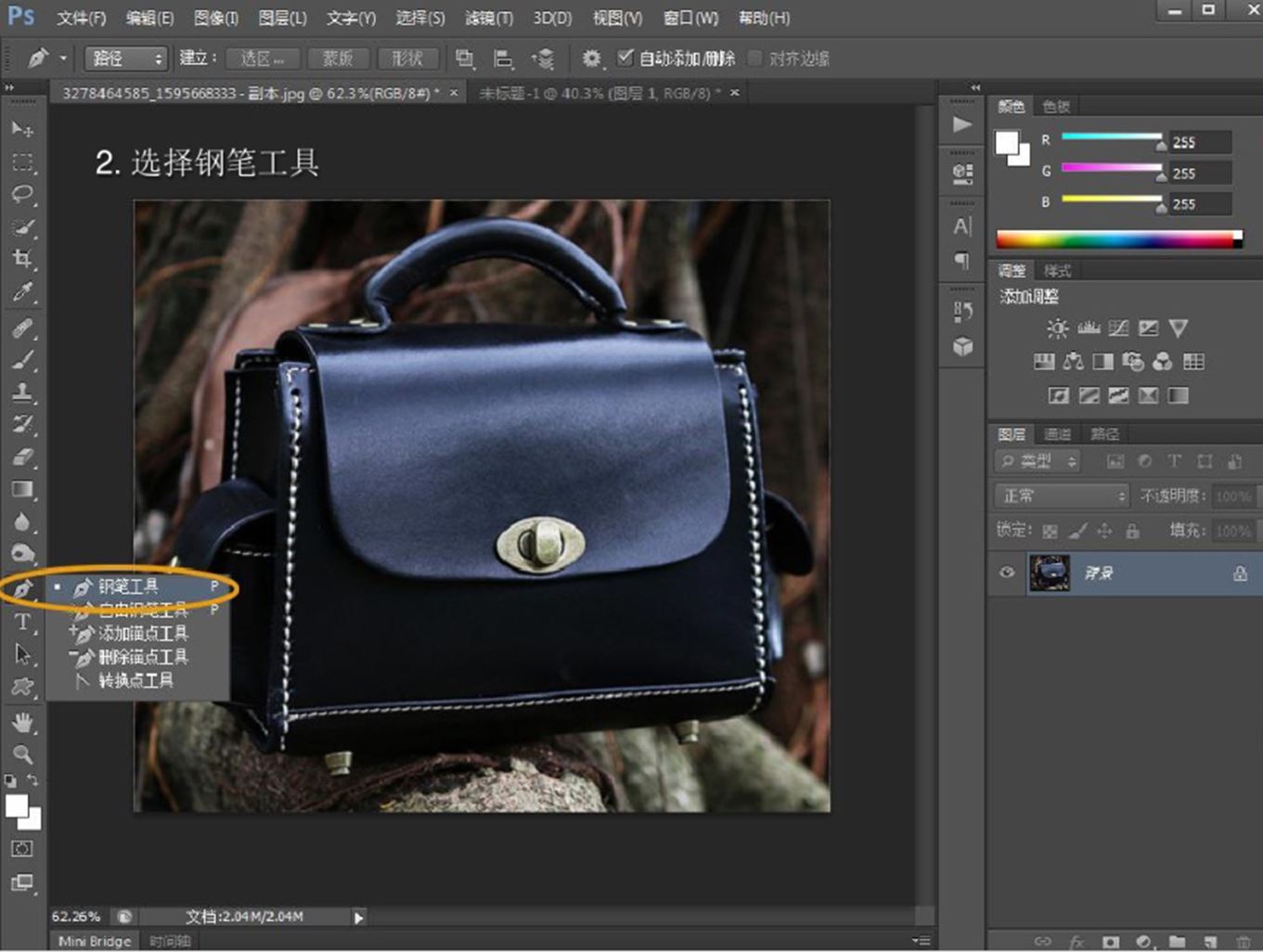Add a Brightness/Contrast adjustment
Image resolution: width=1263 pixels, height=952 pixels.
[1057, 328]
